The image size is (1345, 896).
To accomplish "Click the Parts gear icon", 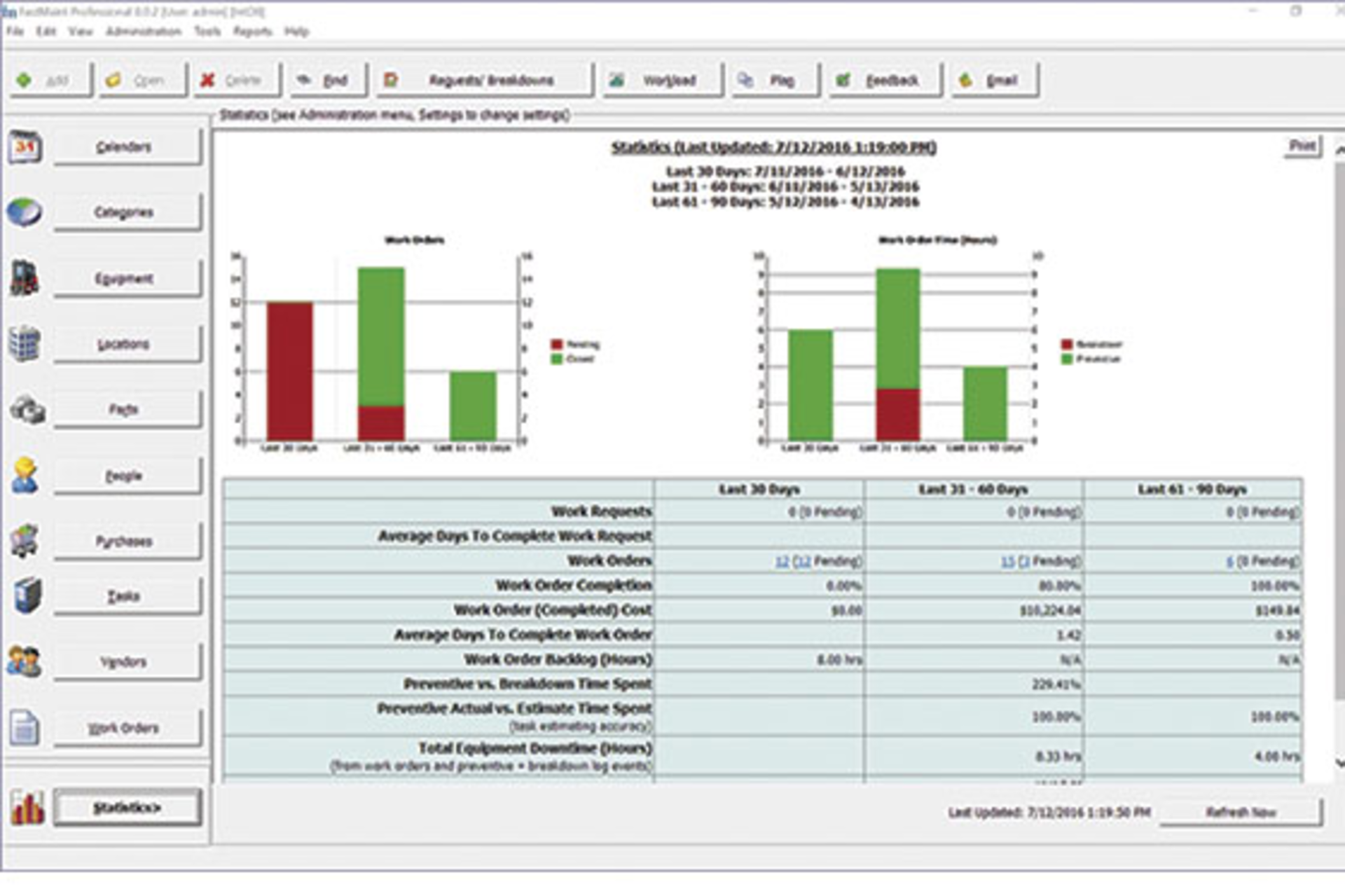I will point(27,409).
